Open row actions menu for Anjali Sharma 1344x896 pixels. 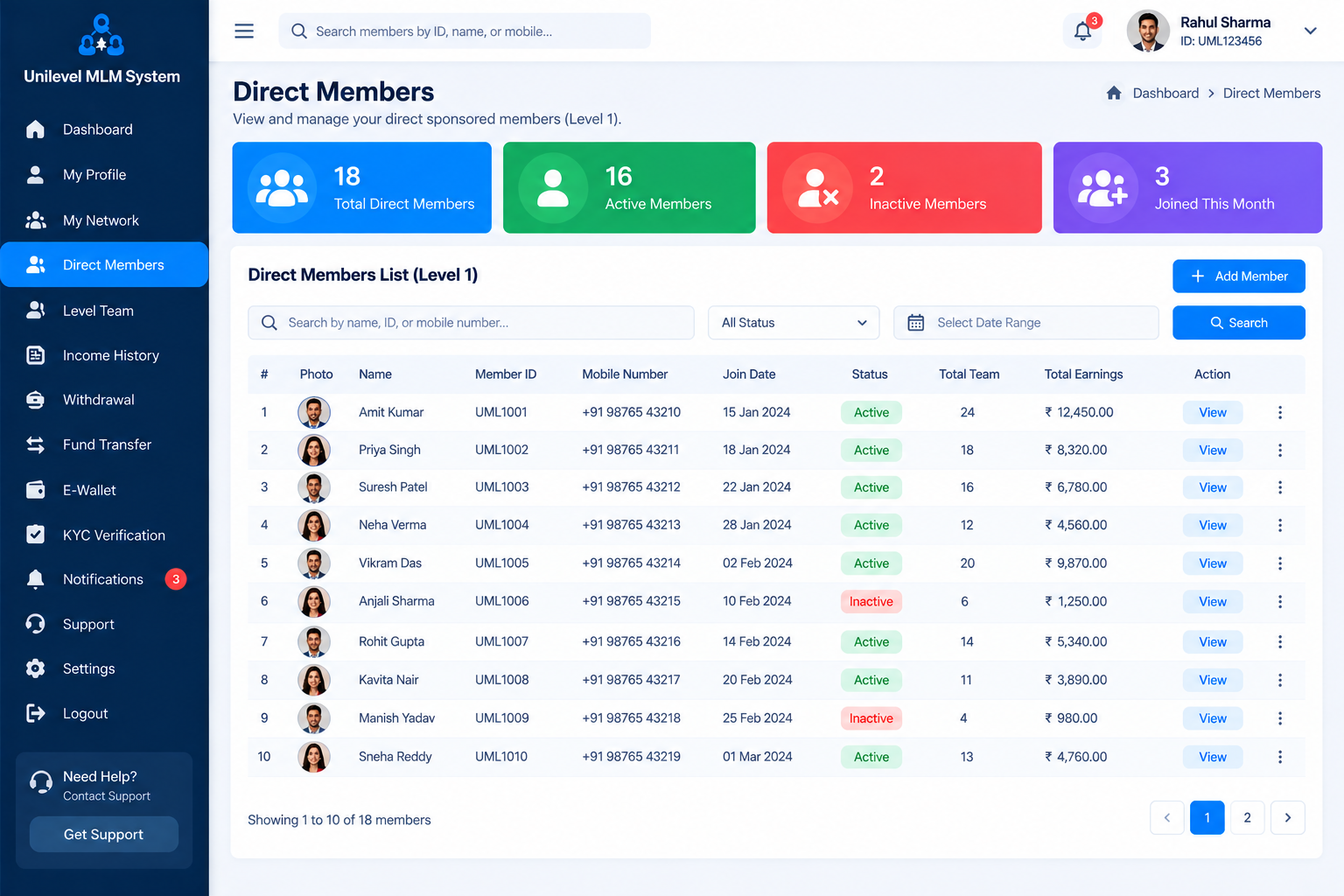tap(1280, 602)
